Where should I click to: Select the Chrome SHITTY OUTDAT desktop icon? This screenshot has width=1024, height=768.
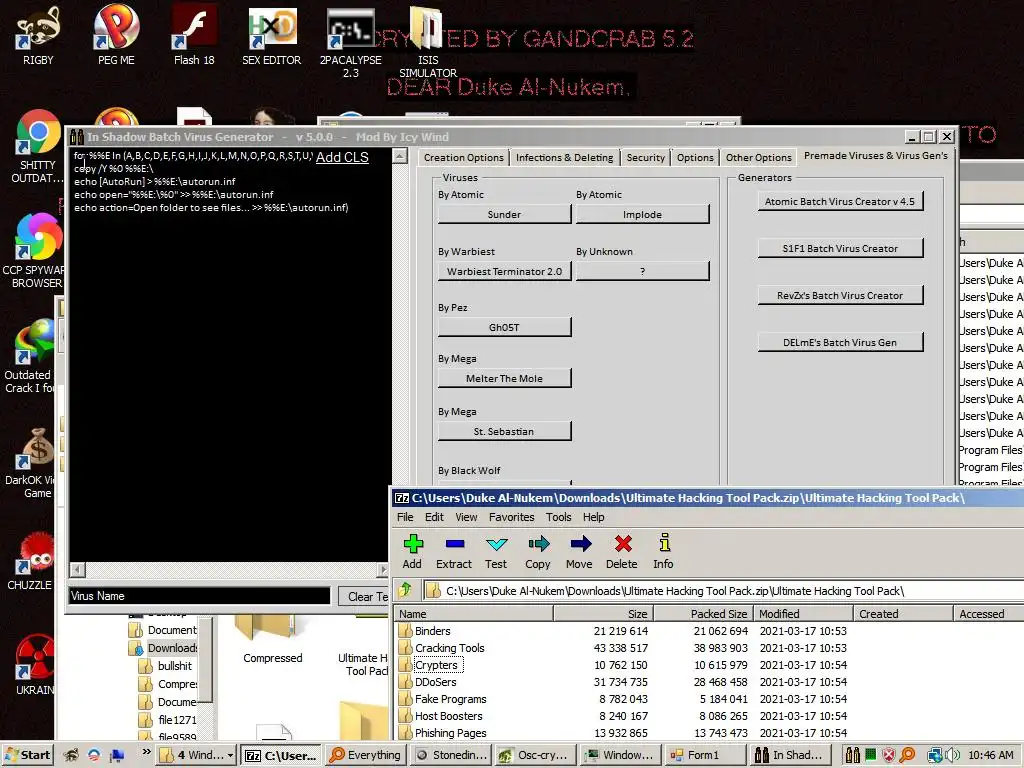(38, 147)
